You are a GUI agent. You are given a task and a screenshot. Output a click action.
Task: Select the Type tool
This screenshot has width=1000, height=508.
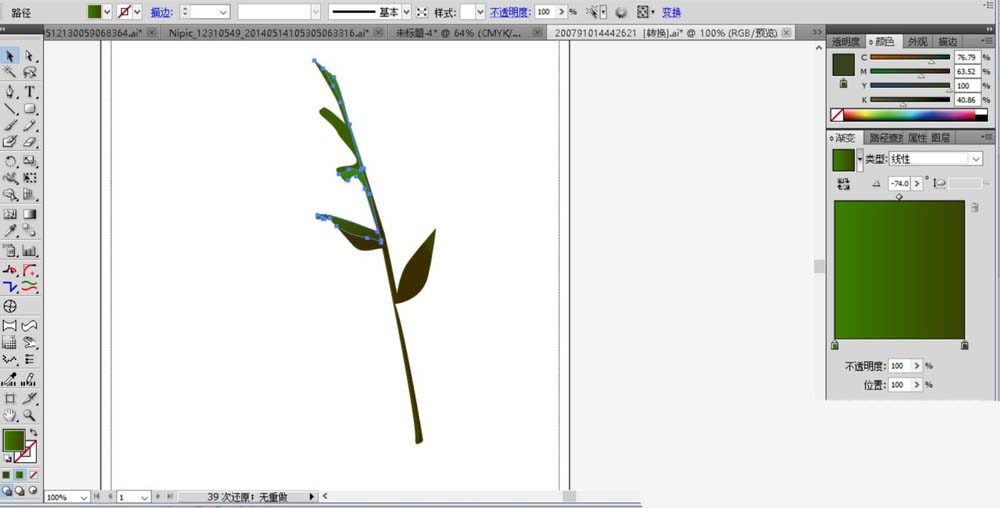(x=29, y=92)
